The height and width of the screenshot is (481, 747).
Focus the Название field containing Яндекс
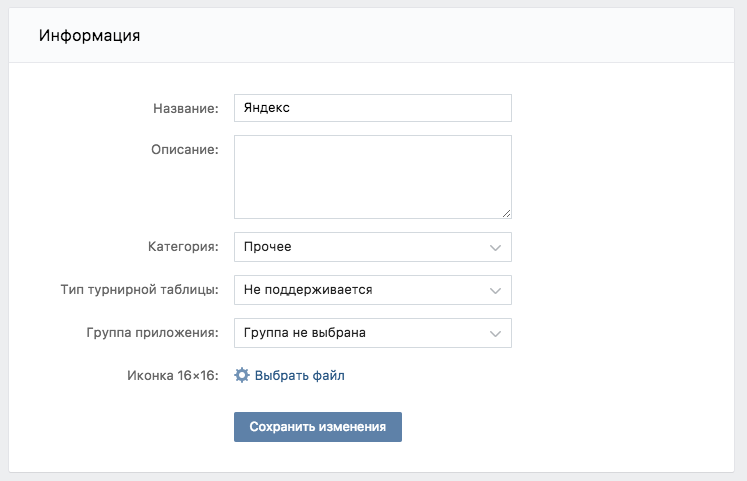372,108
